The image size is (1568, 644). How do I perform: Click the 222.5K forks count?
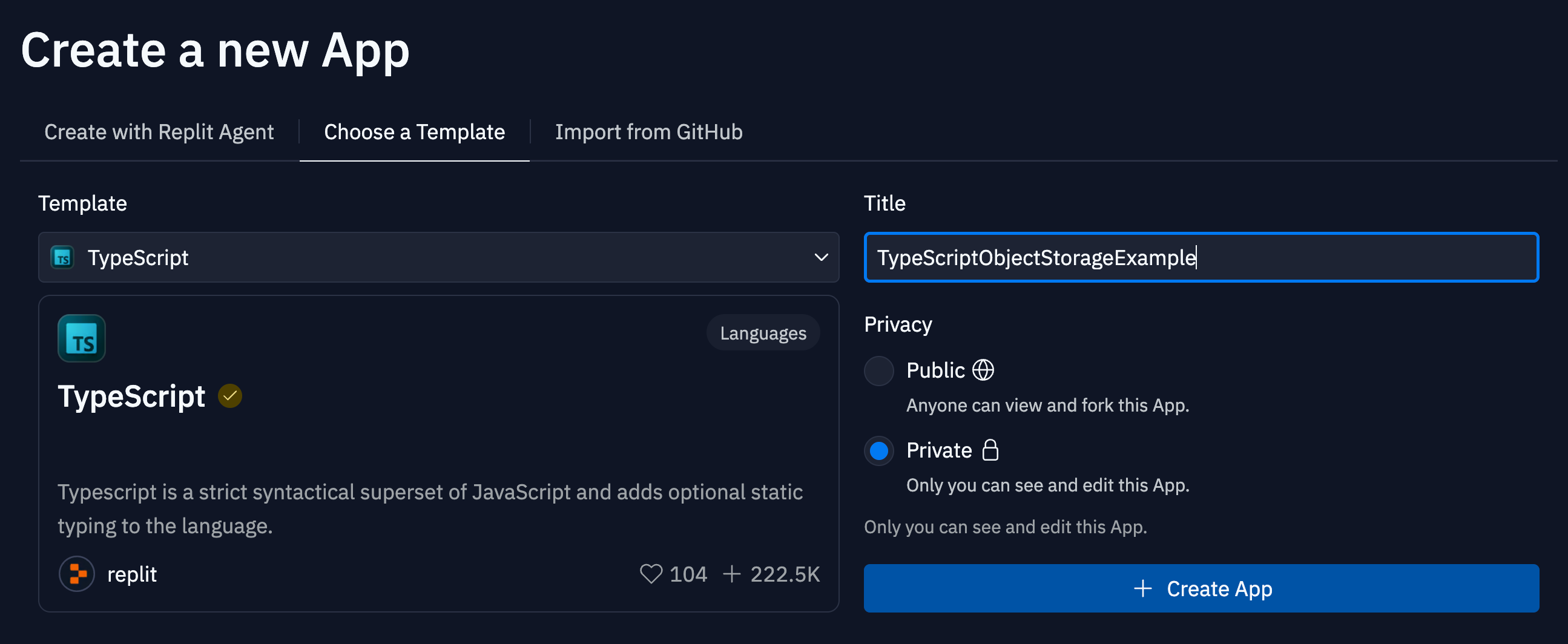click(x=785, y=574)
